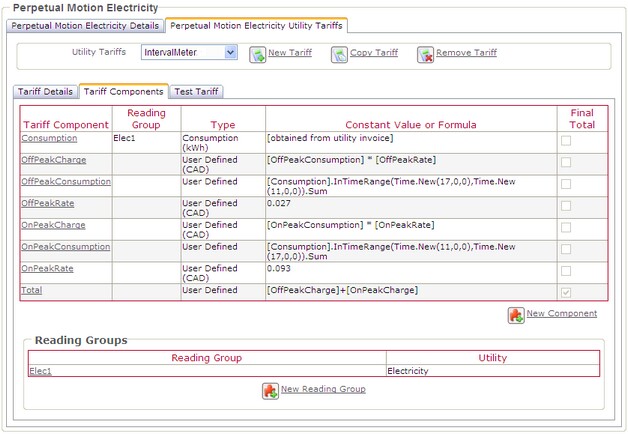Image resolution: width=628 pixels, height=434 pixels.
Task: Switch to Perpetual Motion Electricity Details tab
Action: pyautogui.click(x=85, y=26)
